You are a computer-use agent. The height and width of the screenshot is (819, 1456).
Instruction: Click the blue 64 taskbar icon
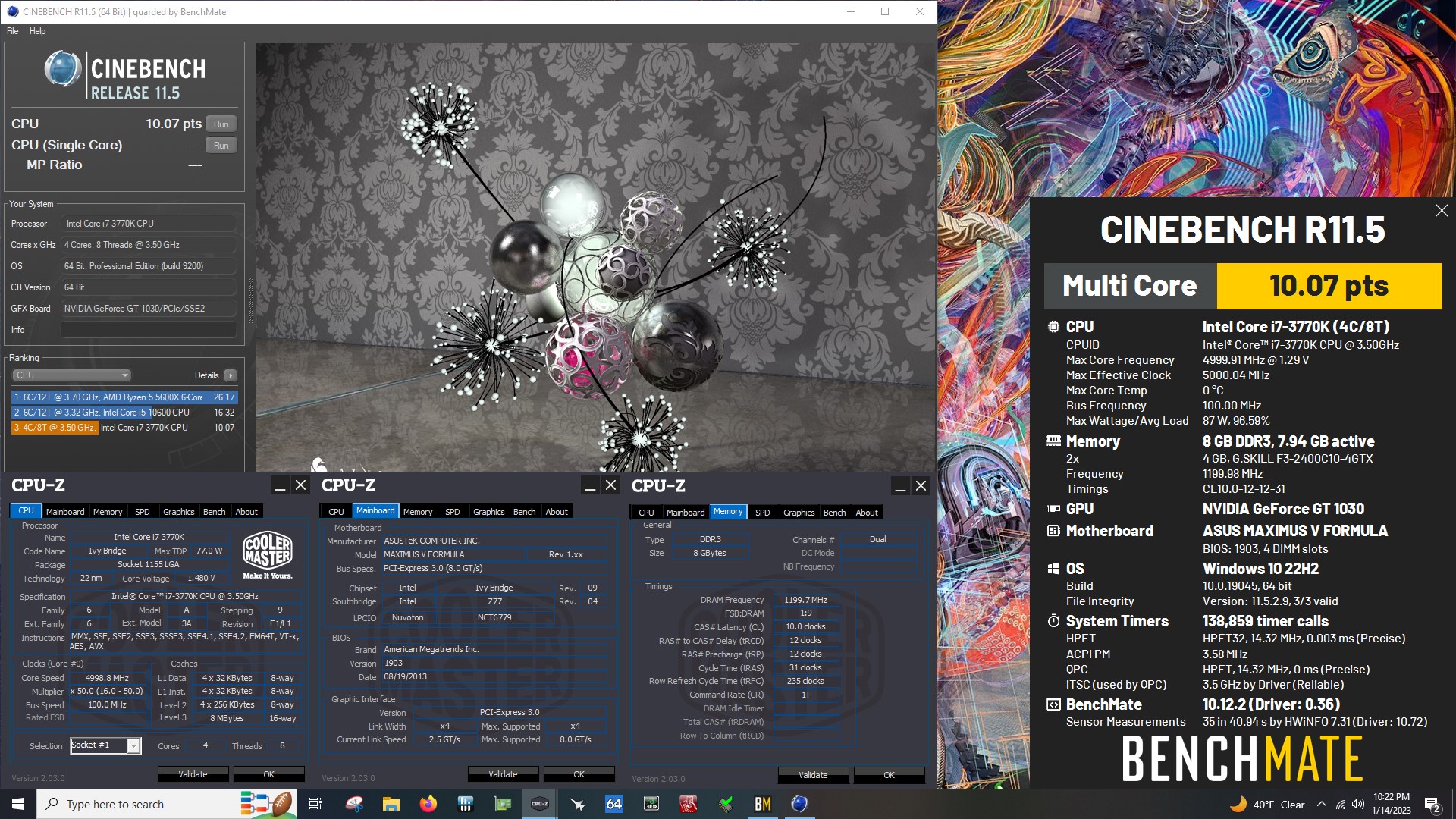click(x=614, y=804)
